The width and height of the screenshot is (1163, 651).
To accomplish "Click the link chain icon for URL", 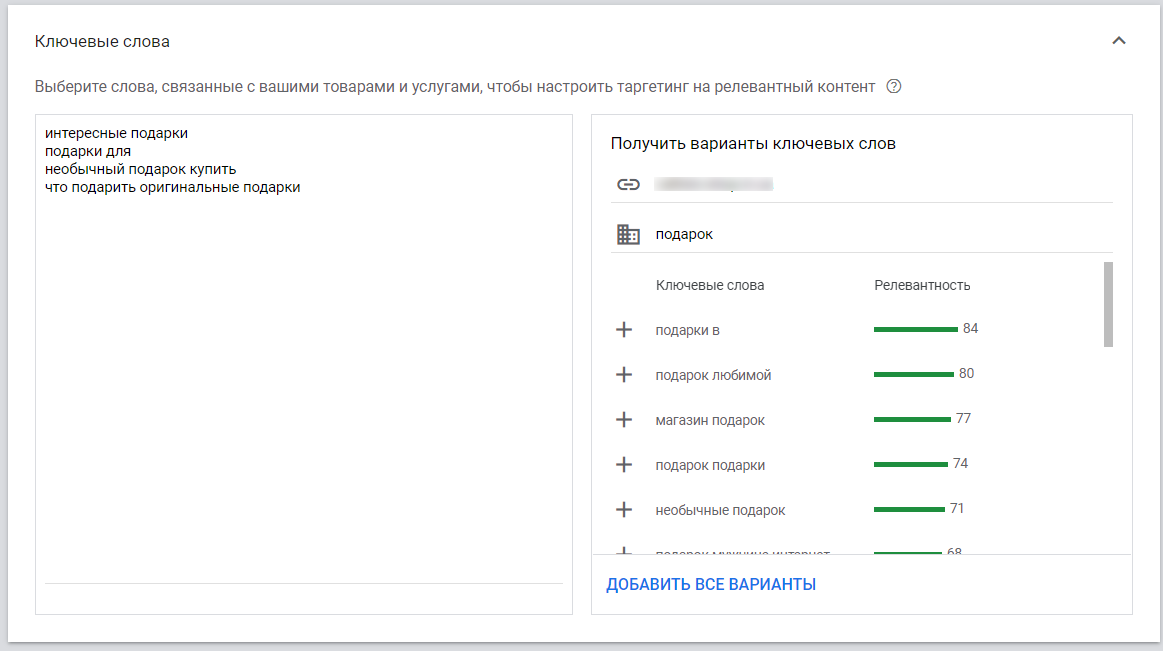I will (x=628, y=184).
